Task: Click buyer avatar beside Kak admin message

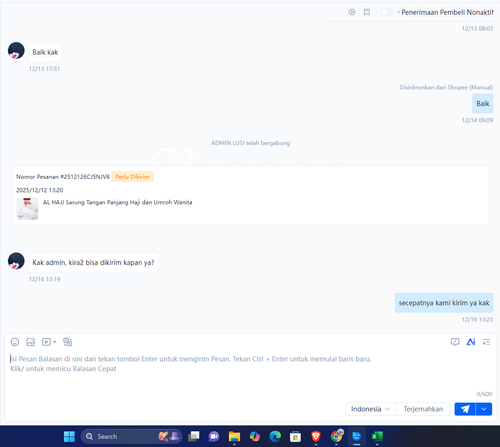Action: 16,261
